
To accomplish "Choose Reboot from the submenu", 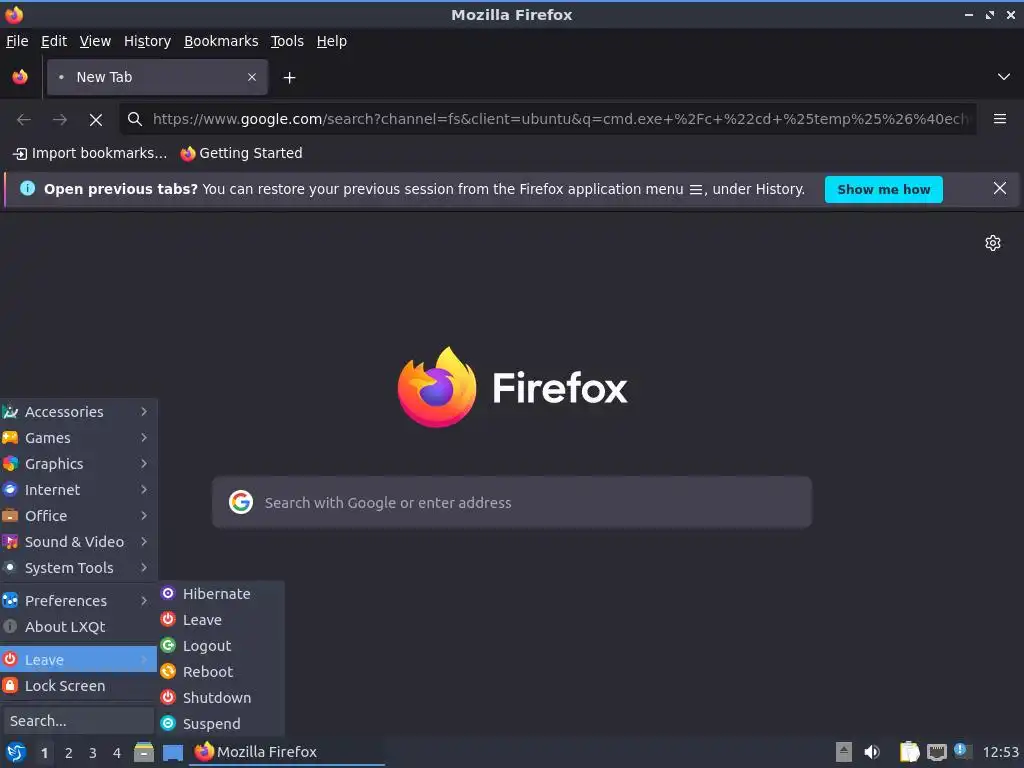I will 221,672.
